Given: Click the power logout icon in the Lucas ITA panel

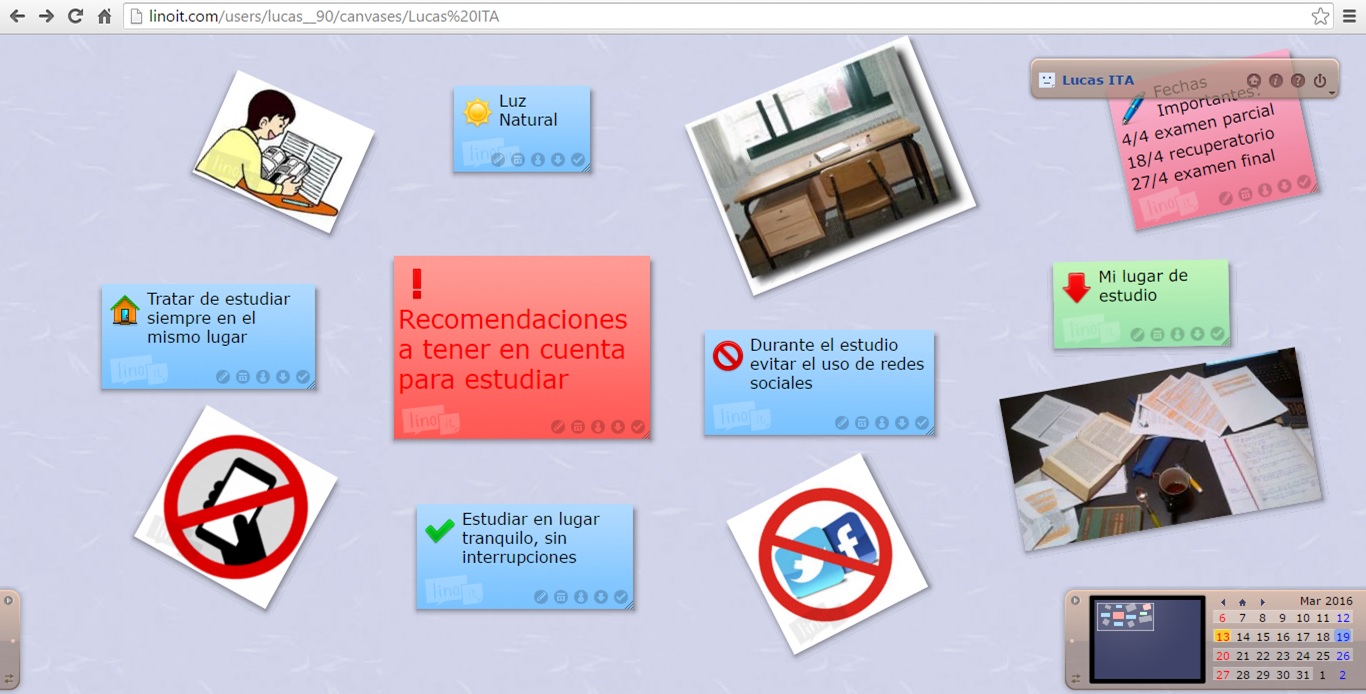Looking at the screenshot, I should [1320, 80].
